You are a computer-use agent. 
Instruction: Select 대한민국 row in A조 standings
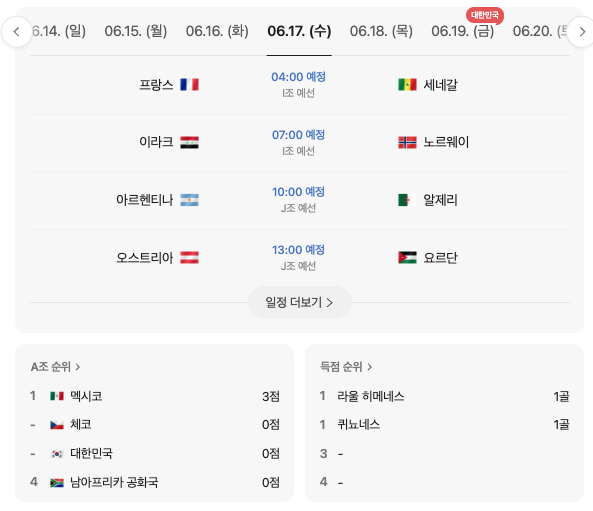coord(155,454)
